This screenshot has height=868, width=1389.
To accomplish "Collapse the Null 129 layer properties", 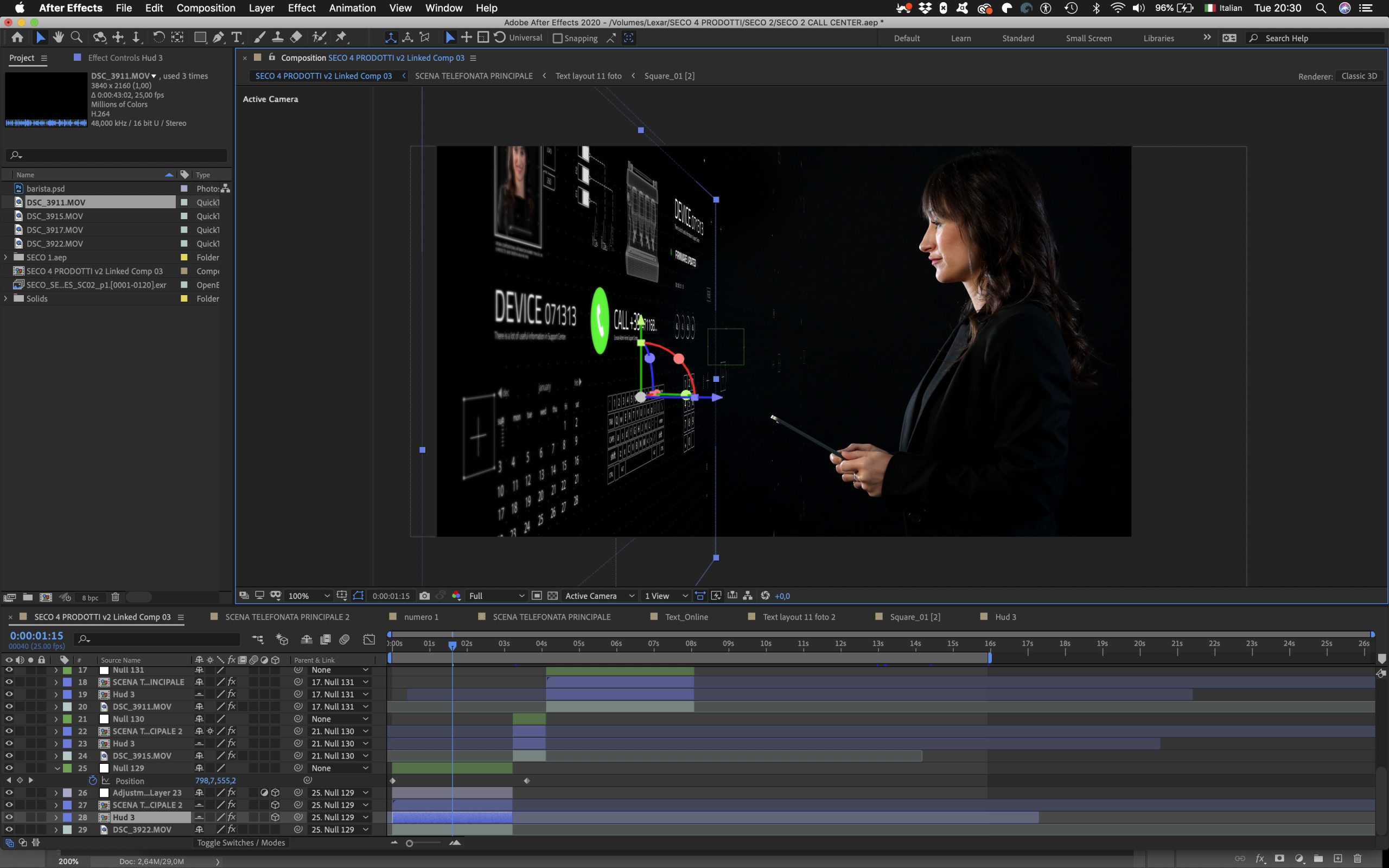I will (57, 768).
